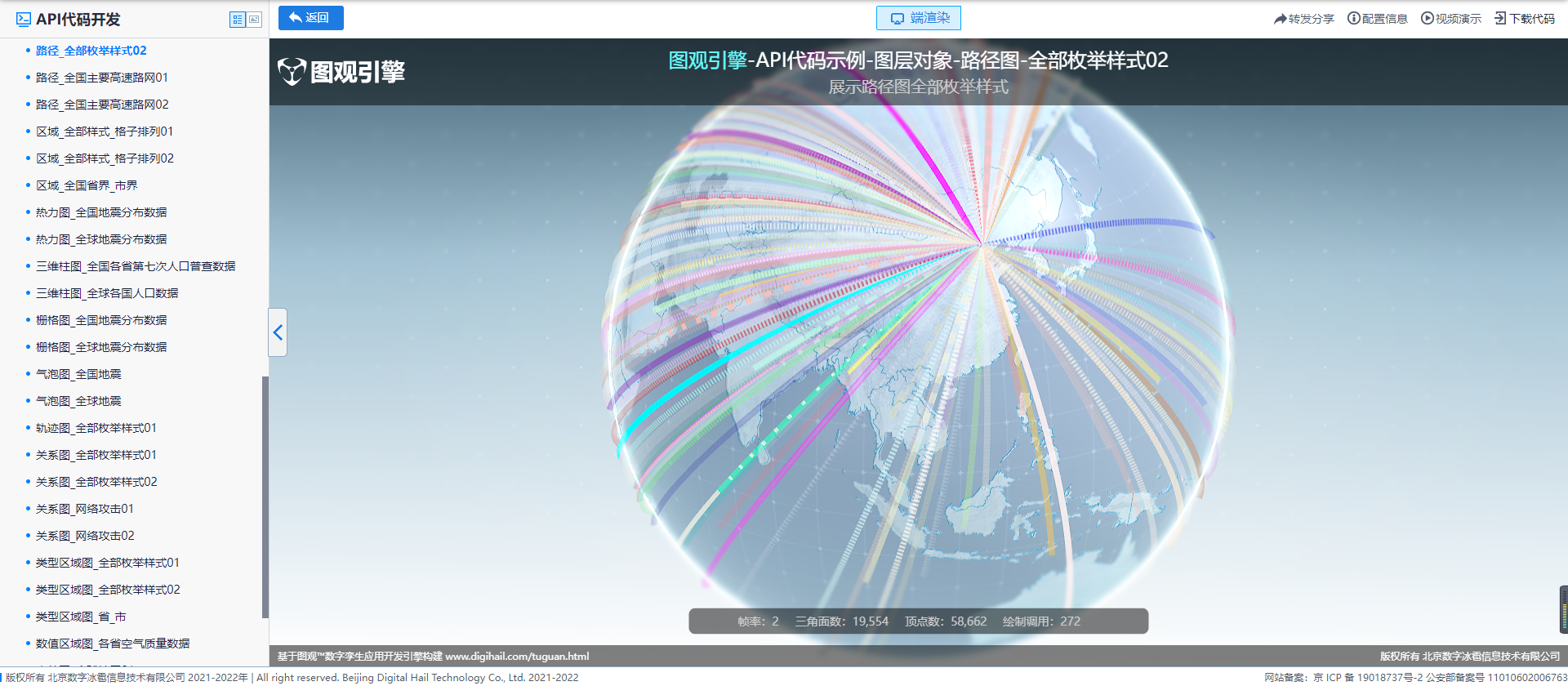Screen dimensions: 1568x686
Task: Open www.digihail.com/tuguan.html link
Action: pyautogui.click(x=517, y=656)
